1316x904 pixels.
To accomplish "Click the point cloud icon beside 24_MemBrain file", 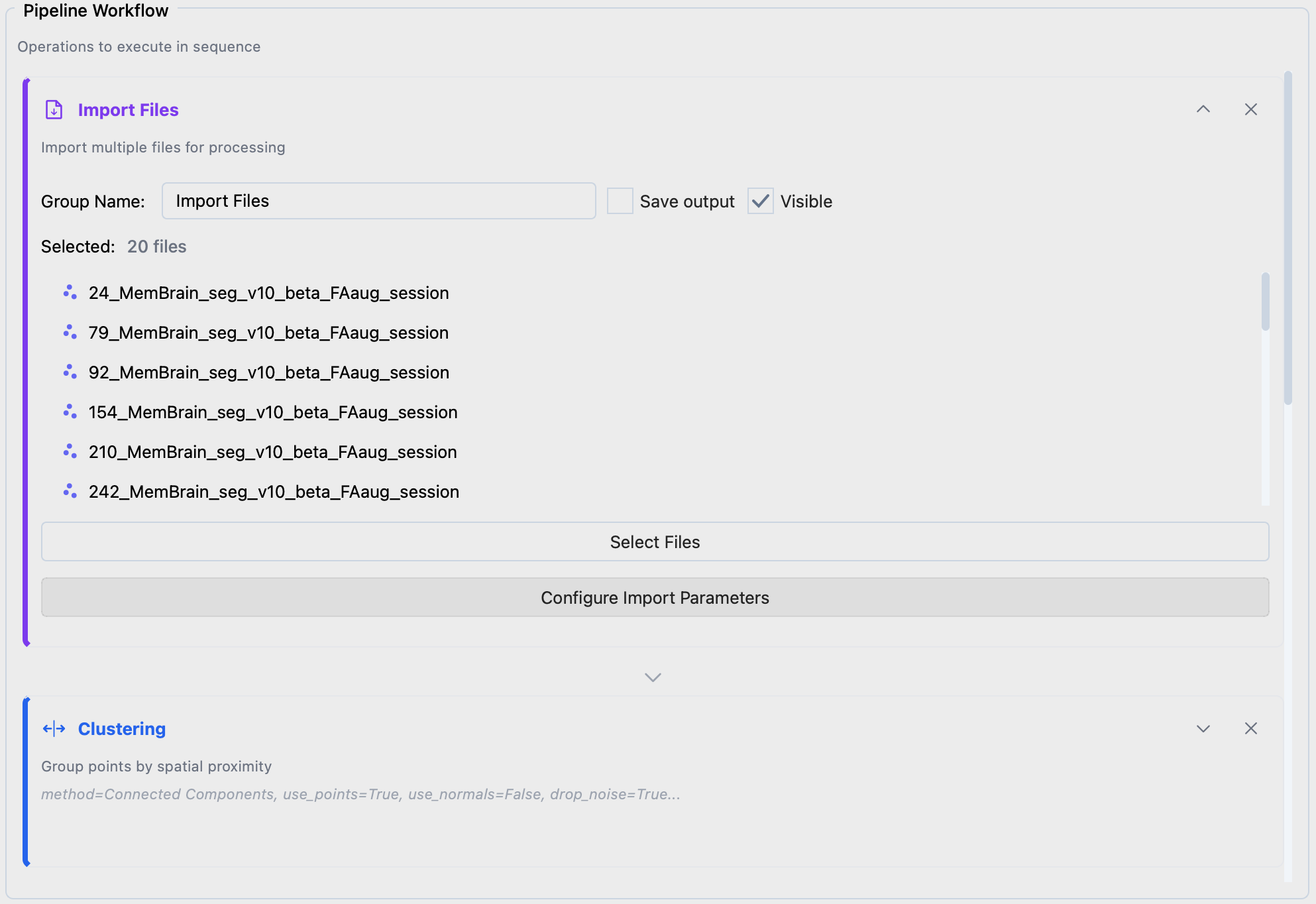I will (70, 292).
